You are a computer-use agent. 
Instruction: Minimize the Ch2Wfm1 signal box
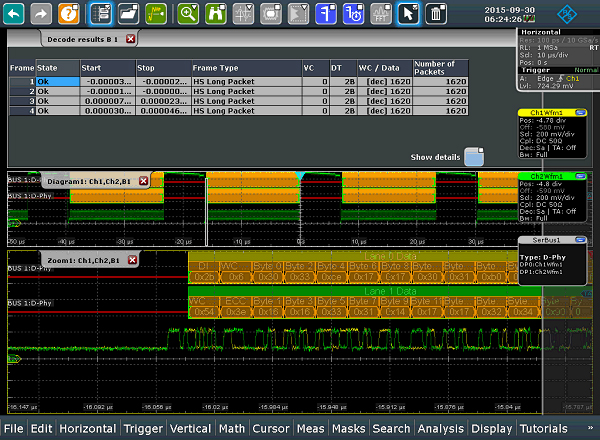point(580,176)
